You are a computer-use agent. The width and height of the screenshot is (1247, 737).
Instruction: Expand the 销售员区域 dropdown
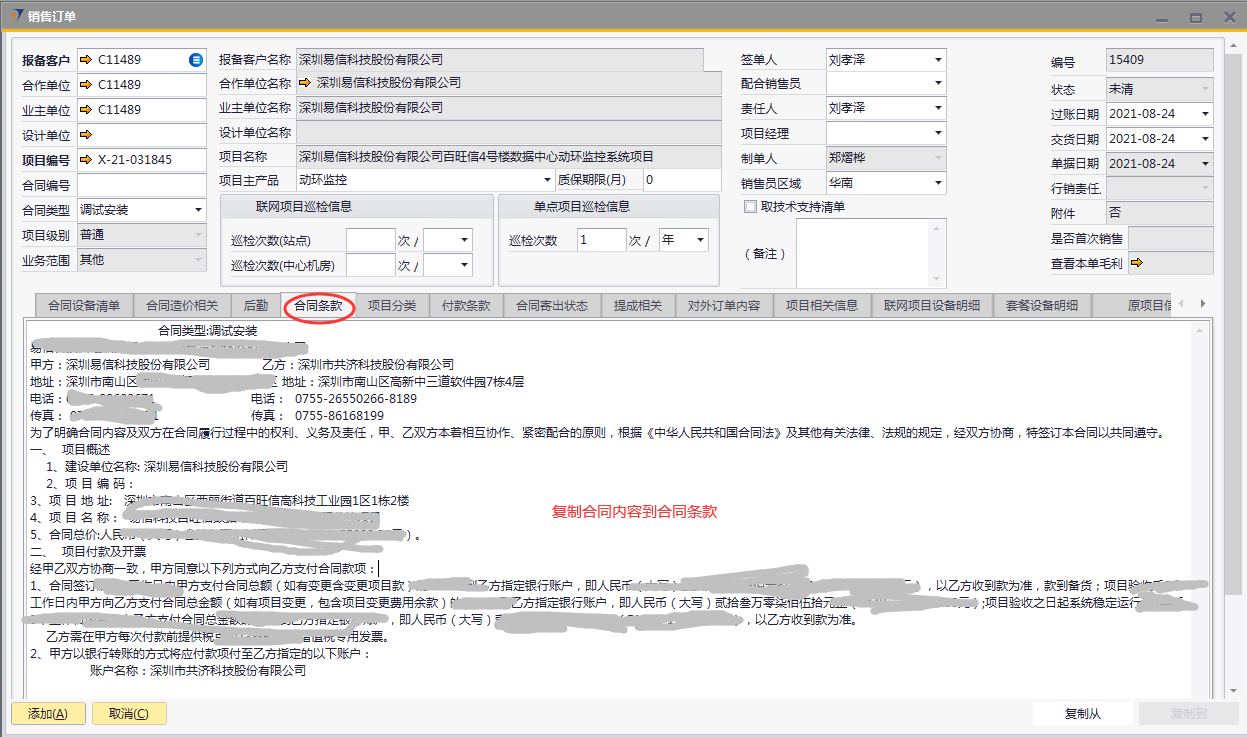937,183
